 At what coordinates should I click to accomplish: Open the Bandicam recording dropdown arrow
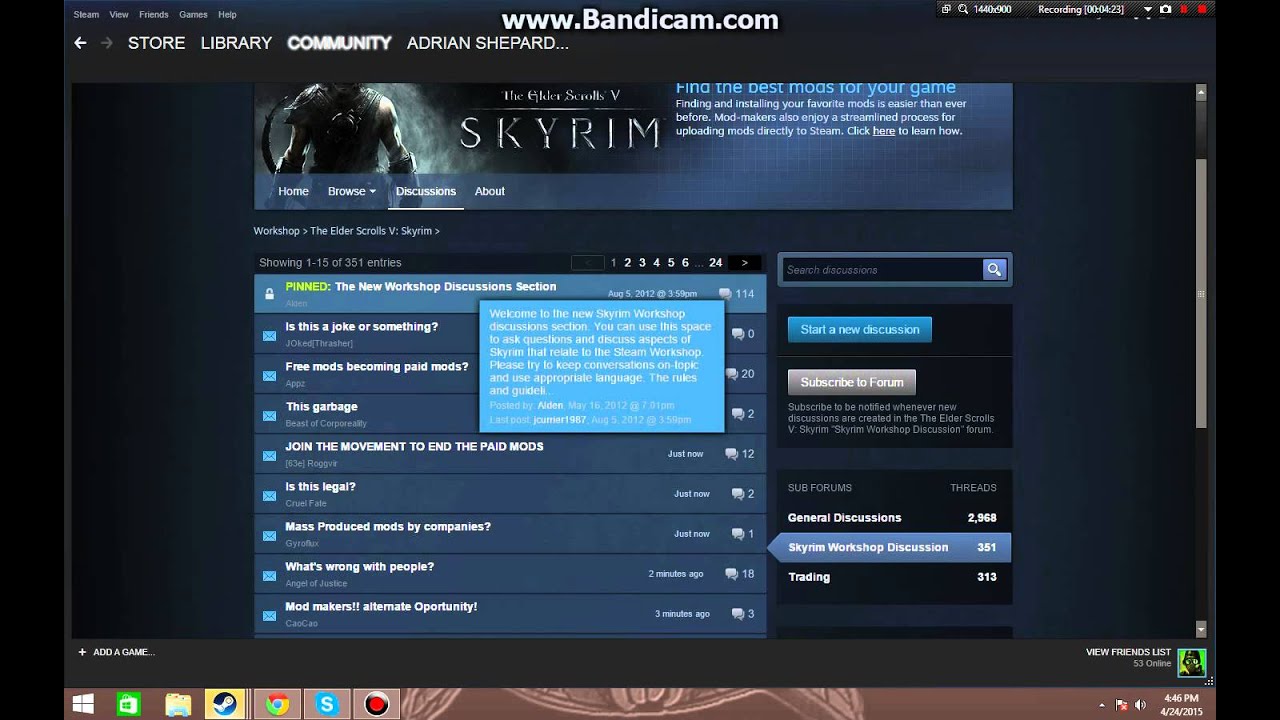[x=1148, y=9]
